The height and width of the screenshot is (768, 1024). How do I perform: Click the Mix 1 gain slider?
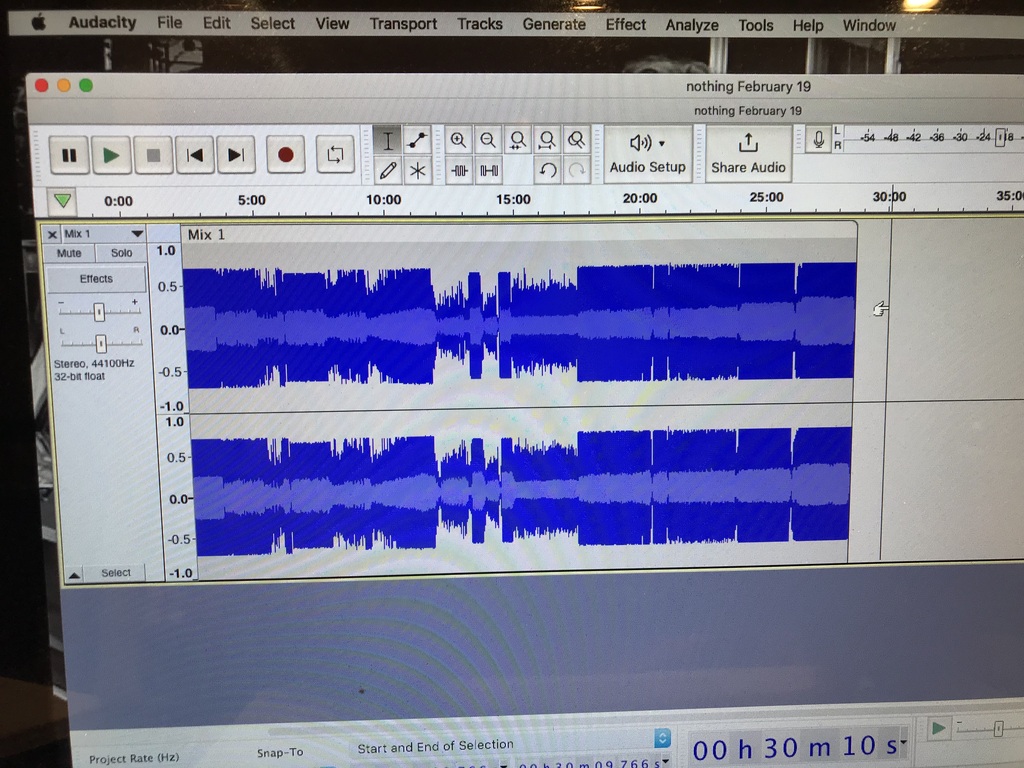coord(99,312)
